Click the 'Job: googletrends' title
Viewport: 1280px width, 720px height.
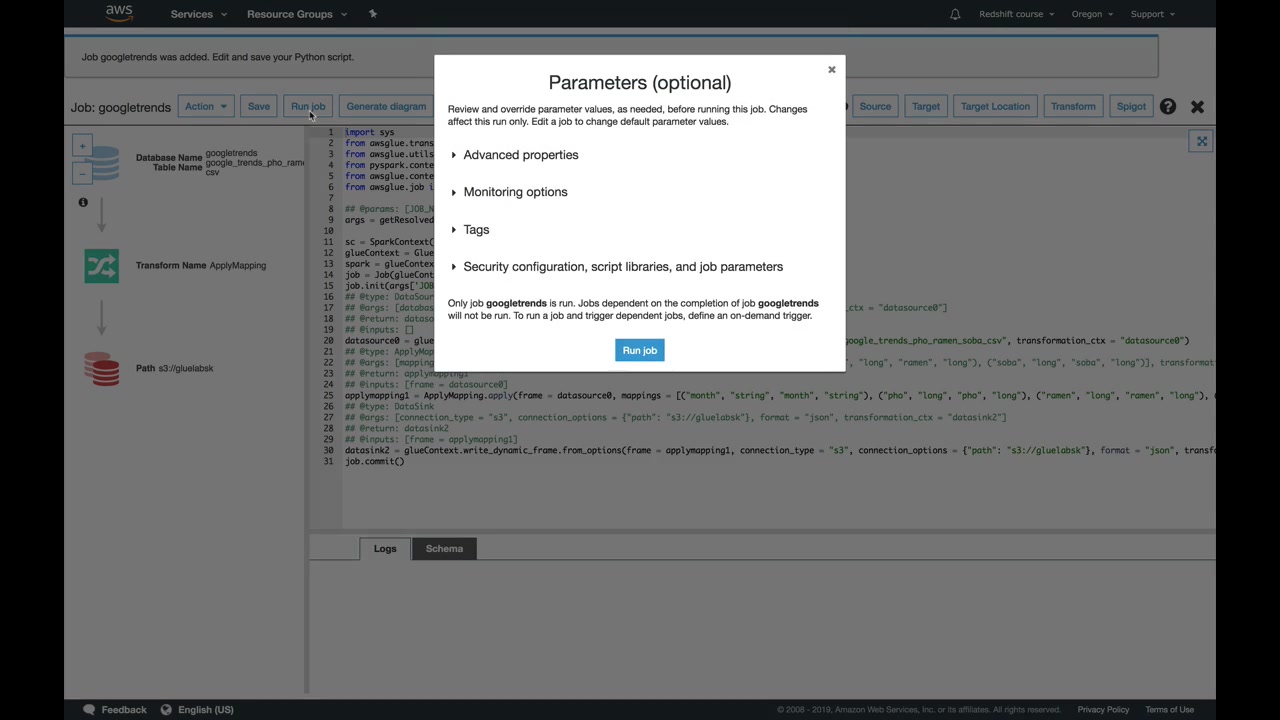pyautogui.click(x=121, y=107)
